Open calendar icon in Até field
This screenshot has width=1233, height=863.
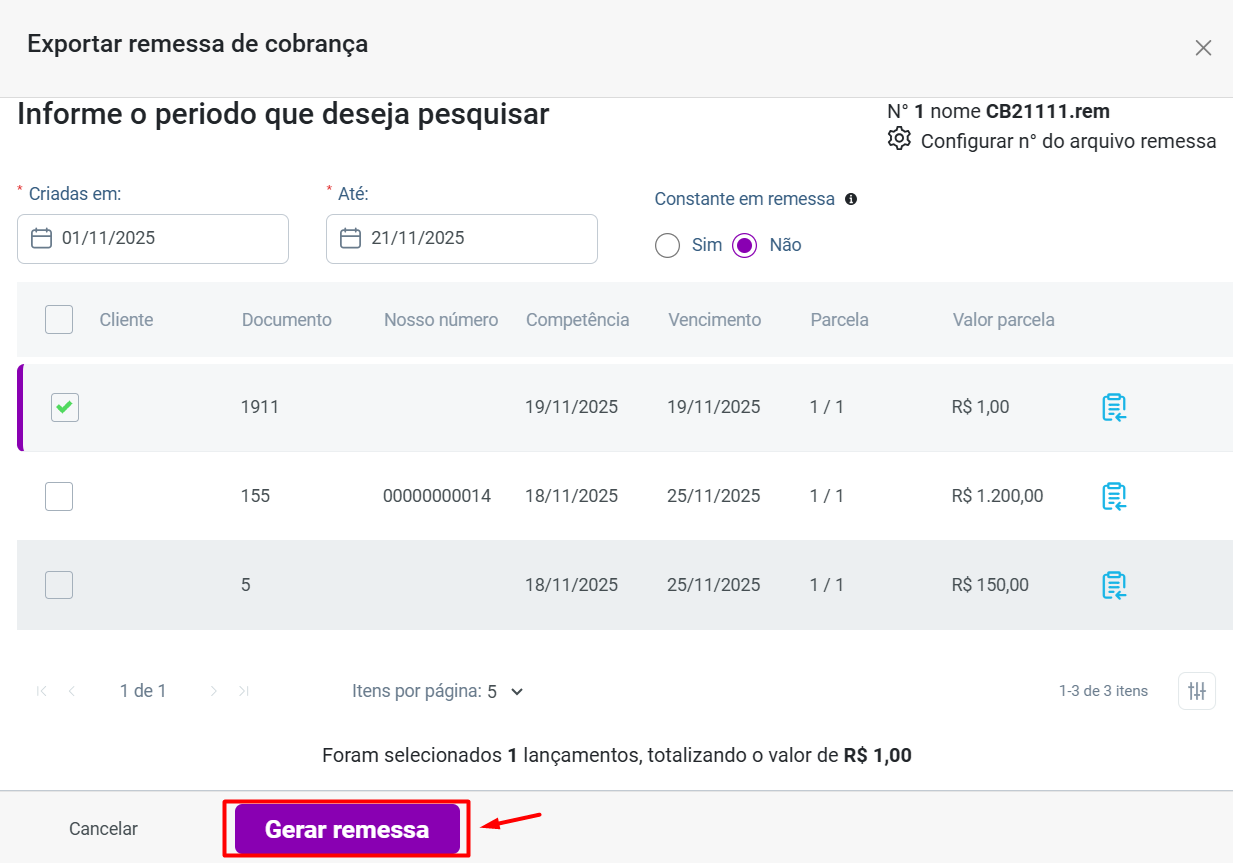tap(350, 238)
